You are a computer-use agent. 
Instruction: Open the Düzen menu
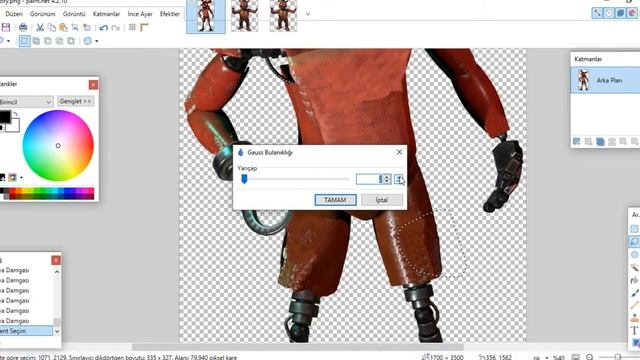(x=14, y=14)
